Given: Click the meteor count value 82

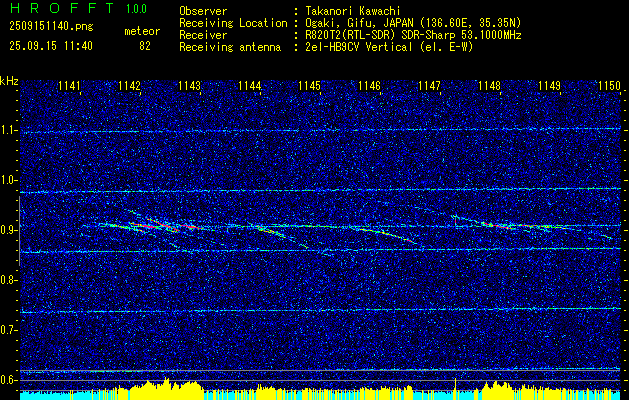Looking at the screenshot, I should pyautogui.click(x=145, y=46).
